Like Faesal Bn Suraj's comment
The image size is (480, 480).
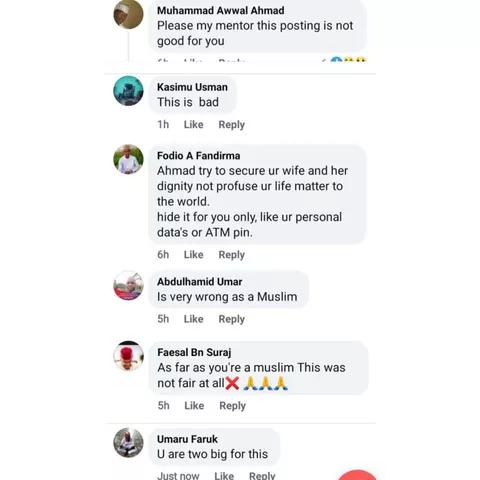coord(194,406)
